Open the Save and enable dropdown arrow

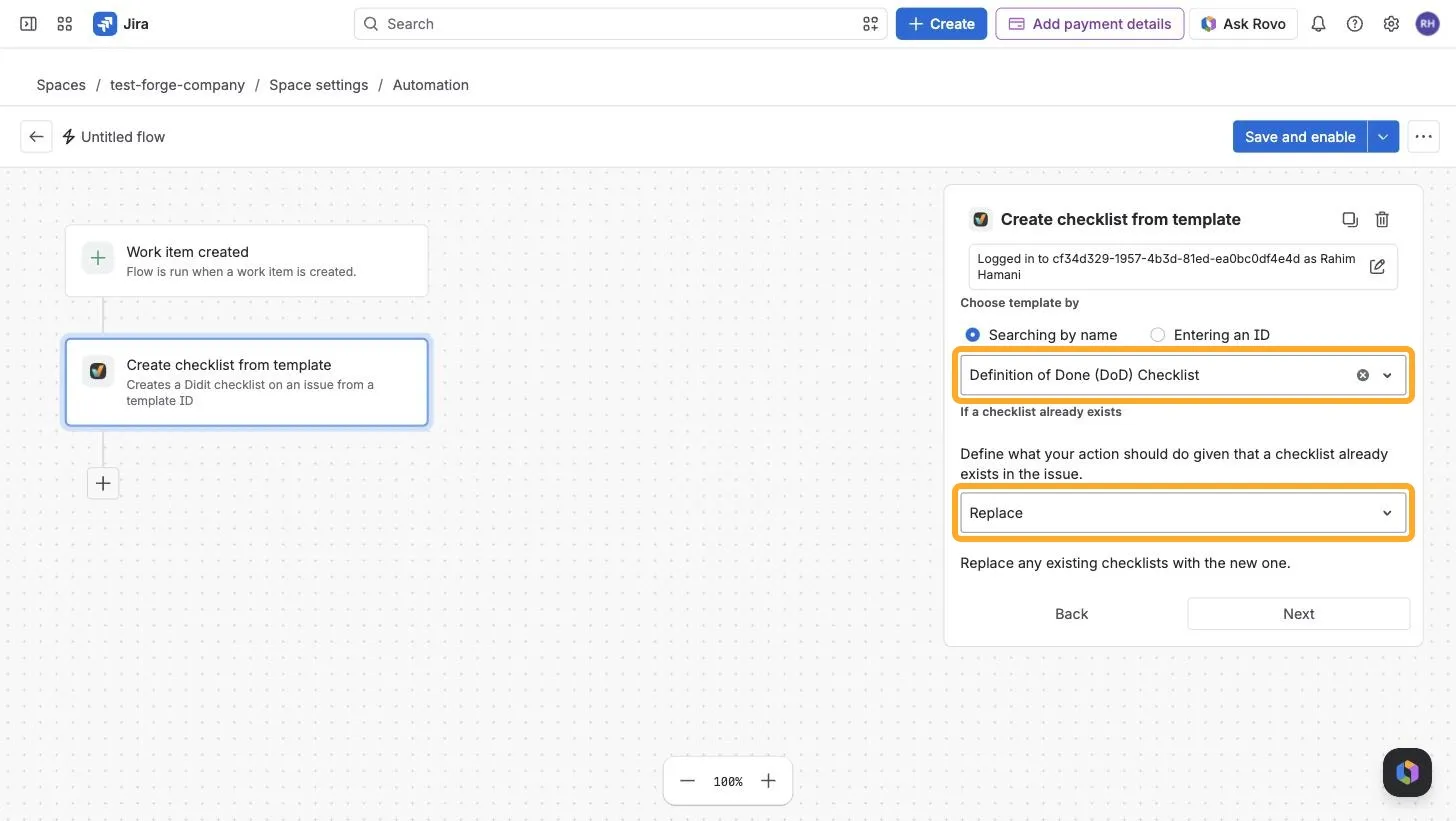[x=1383, y=137]
